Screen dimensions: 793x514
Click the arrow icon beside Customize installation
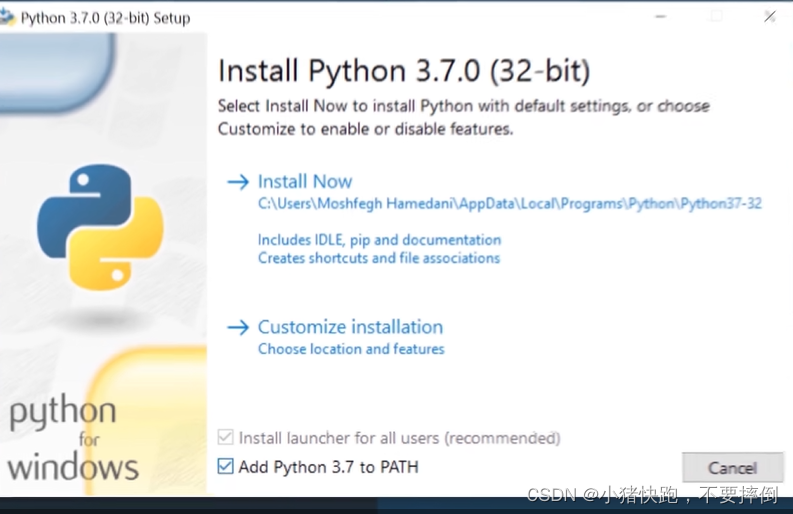(238, 327)
